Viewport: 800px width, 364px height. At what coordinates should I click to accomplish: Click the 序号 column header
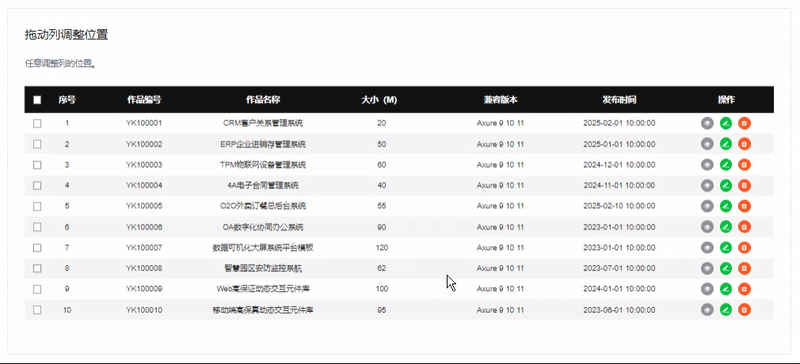tap(67, 100)
